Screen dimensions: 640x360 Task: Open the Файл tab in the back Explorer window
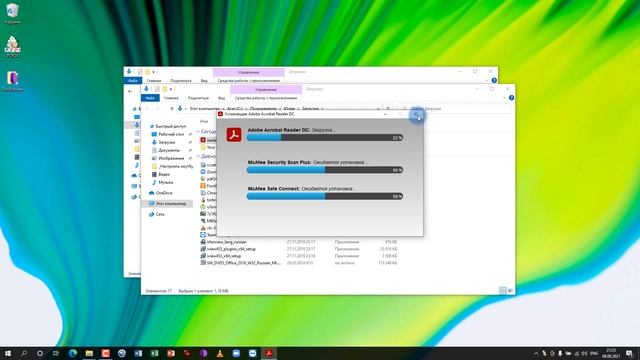pyautogui.click(x=133, y=81)
